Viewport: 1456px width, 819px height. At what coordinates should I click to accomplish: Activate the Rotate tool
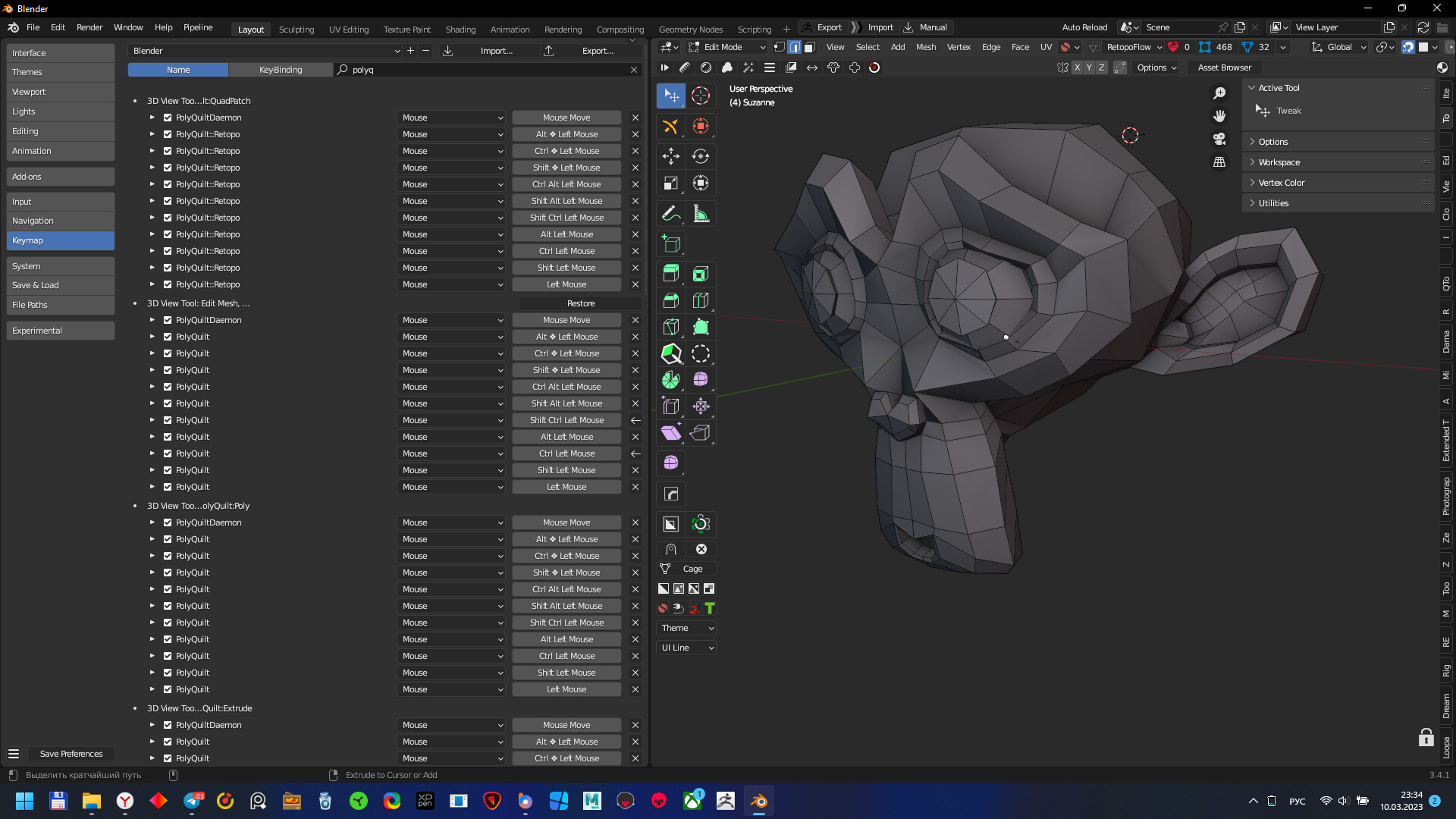tap(701, 156)
